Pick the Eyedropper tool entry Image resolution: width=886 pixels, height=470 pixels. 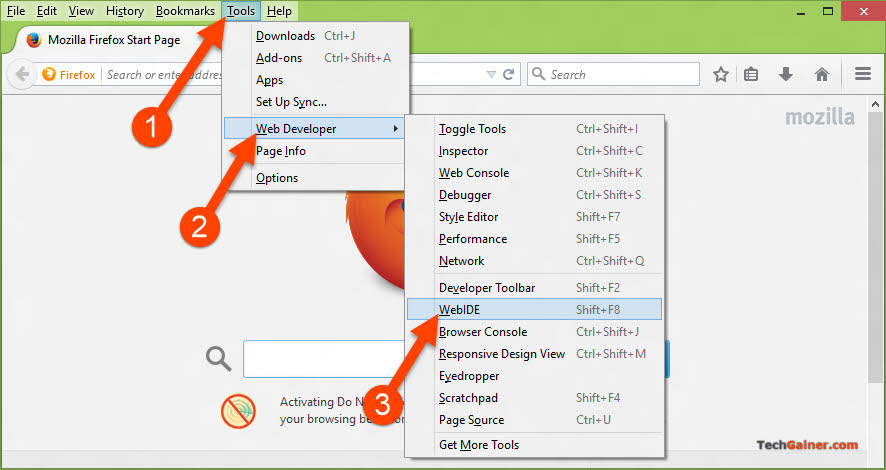pos(535,376)
